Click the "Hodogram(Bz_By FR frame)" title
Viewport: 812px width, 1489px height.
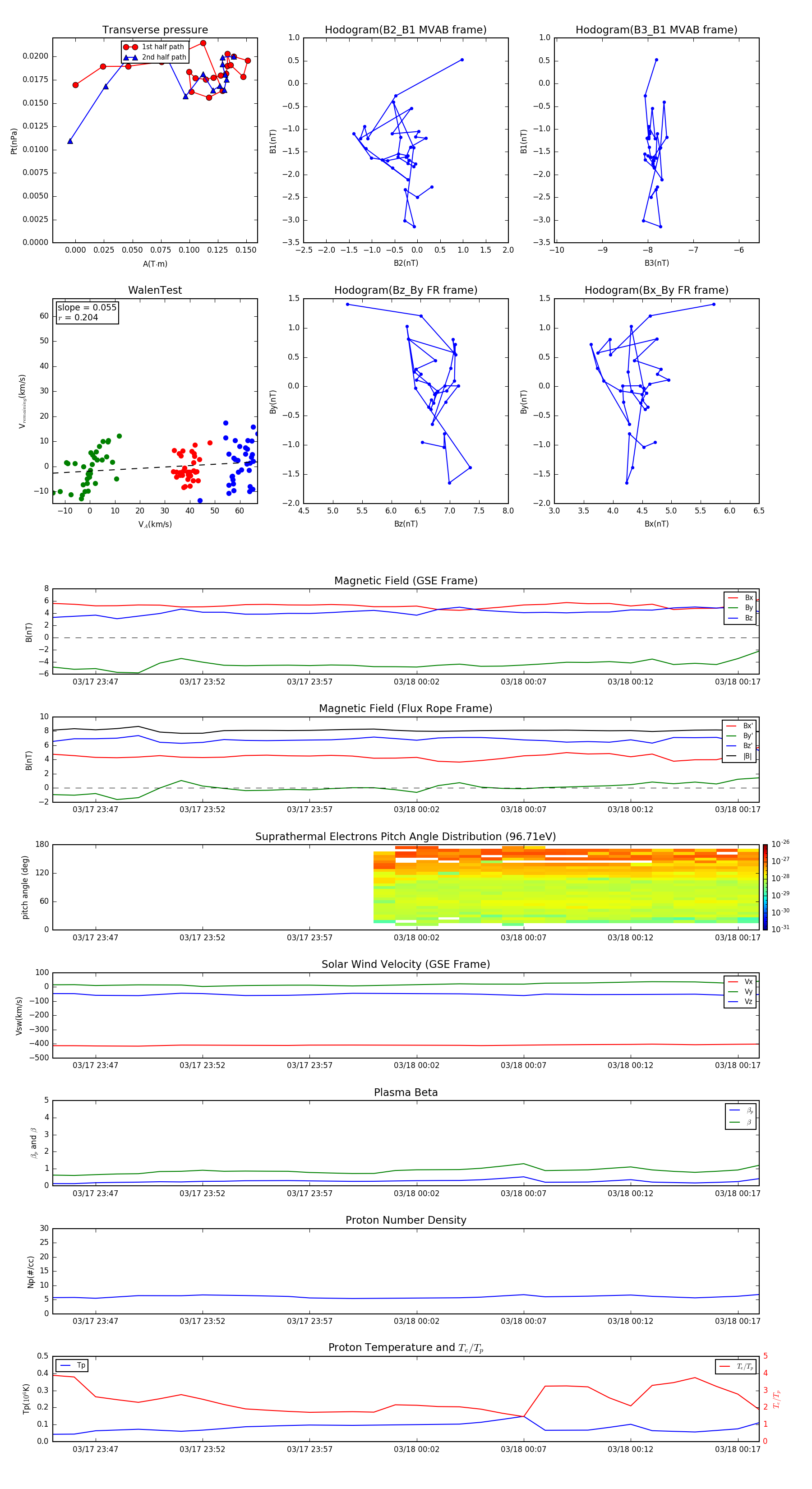(x=406, y=290)
